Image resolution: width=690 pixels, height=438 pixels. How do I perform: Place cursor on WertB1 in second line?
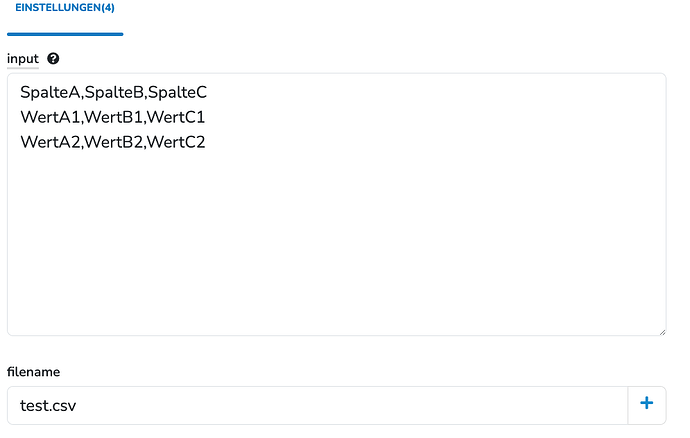[x=114, y=117]
